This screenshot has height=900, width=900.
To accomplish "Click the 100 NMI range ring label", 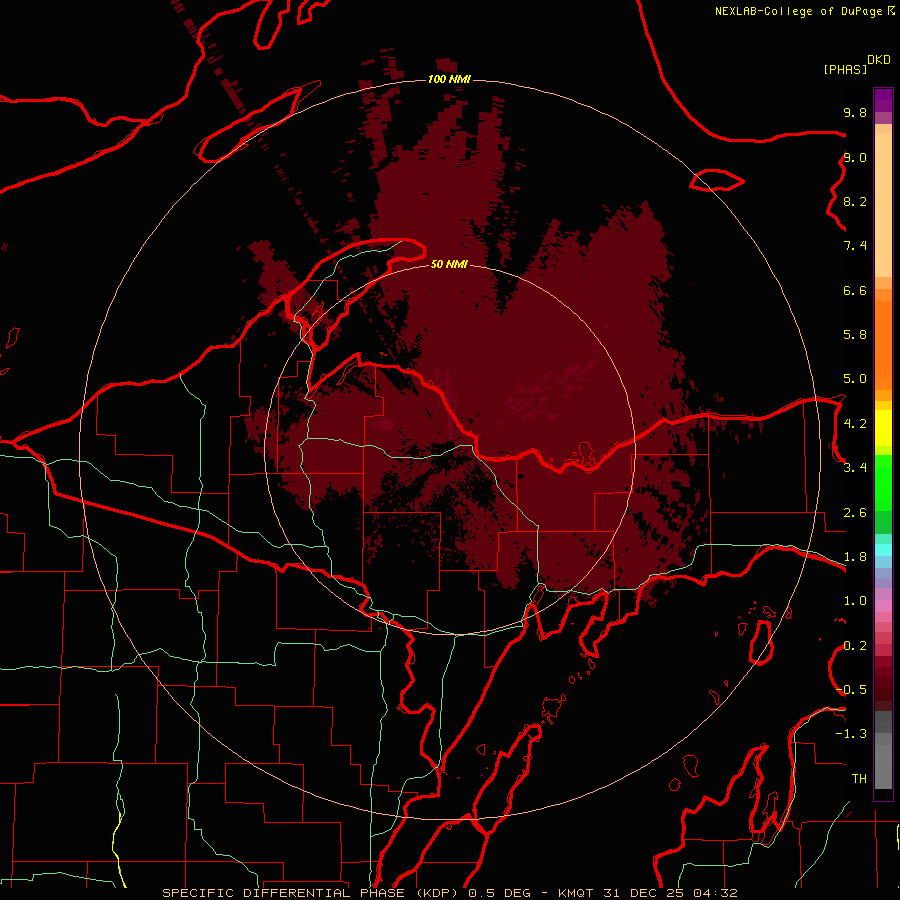I will pos(449,79).
